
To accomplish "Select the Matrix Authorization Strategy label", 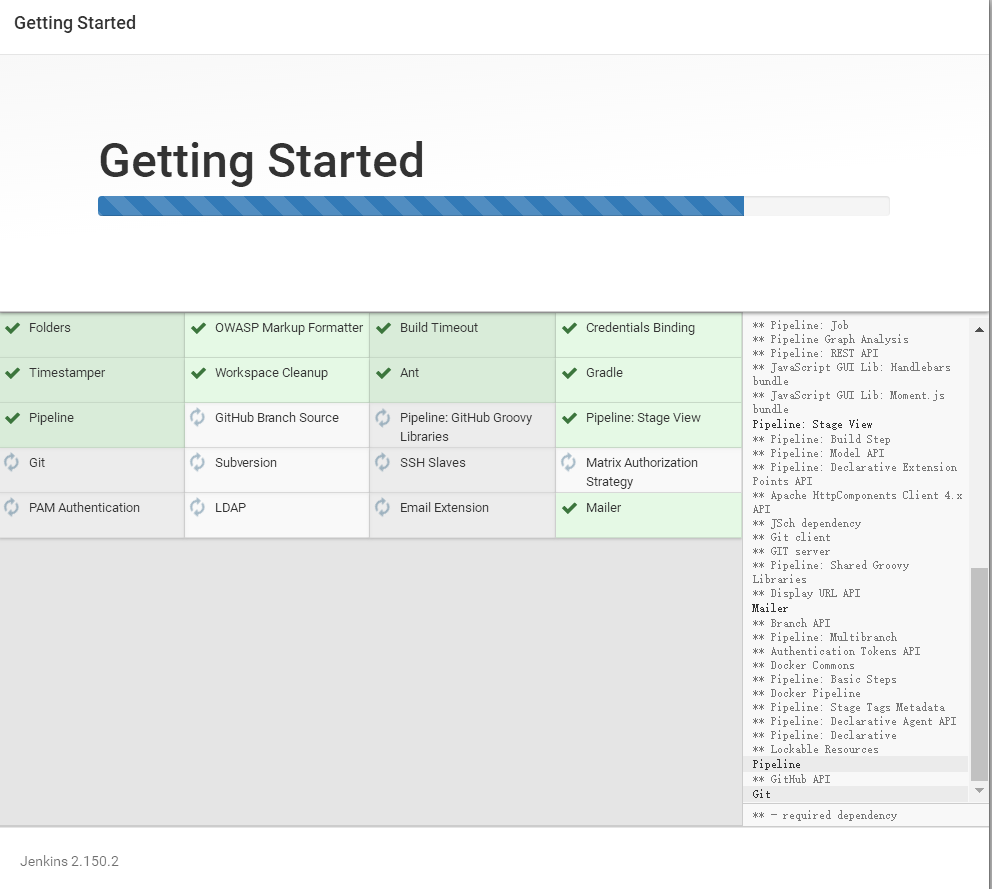I will 642,472.
